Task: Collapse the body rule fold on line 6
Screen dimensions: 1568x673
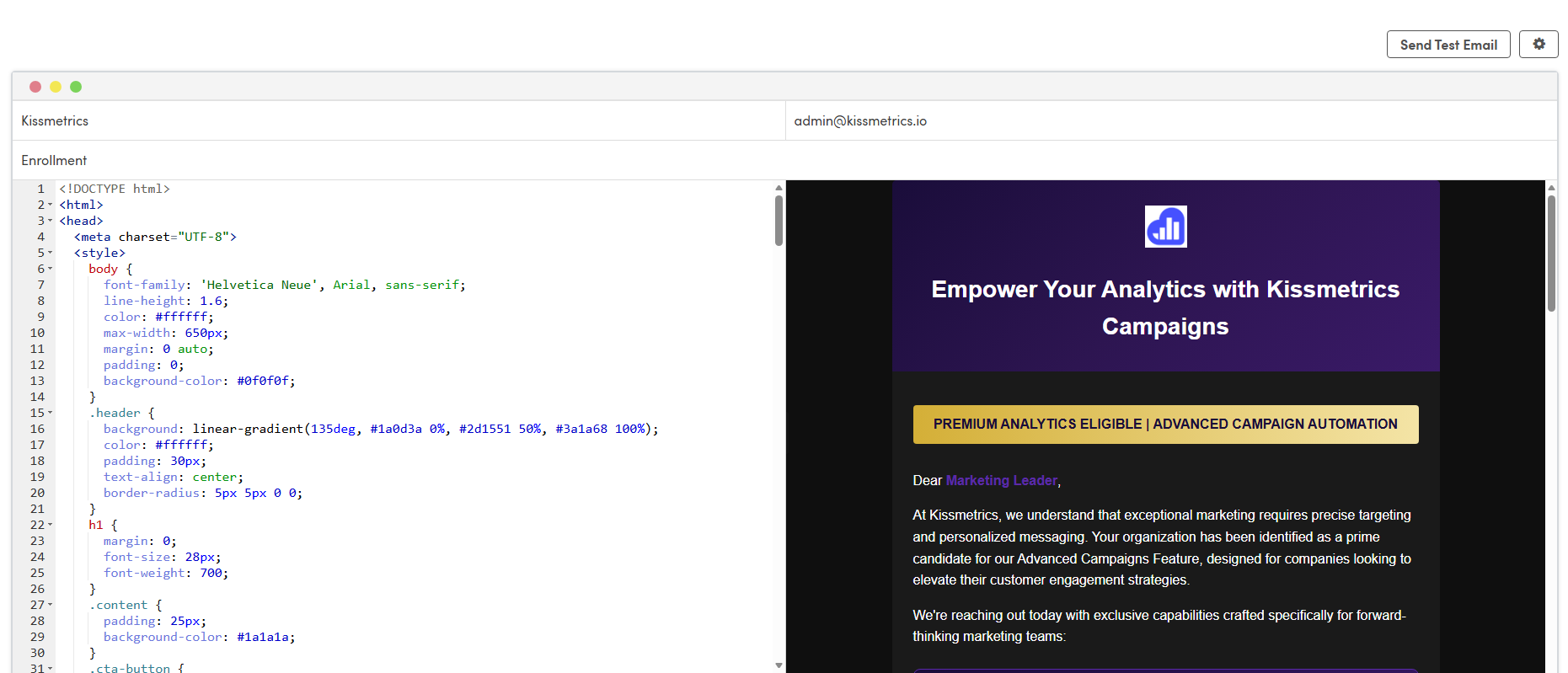Action: 51,269
